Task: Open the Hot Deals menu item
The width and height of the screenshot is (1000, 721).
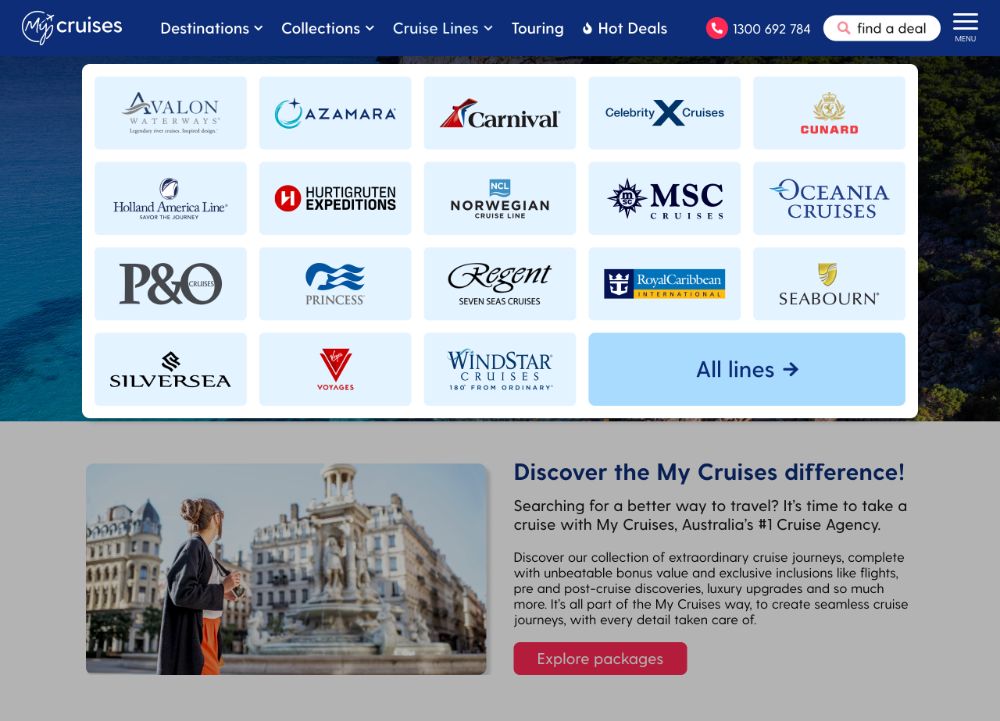Action: tap(624, 28)
